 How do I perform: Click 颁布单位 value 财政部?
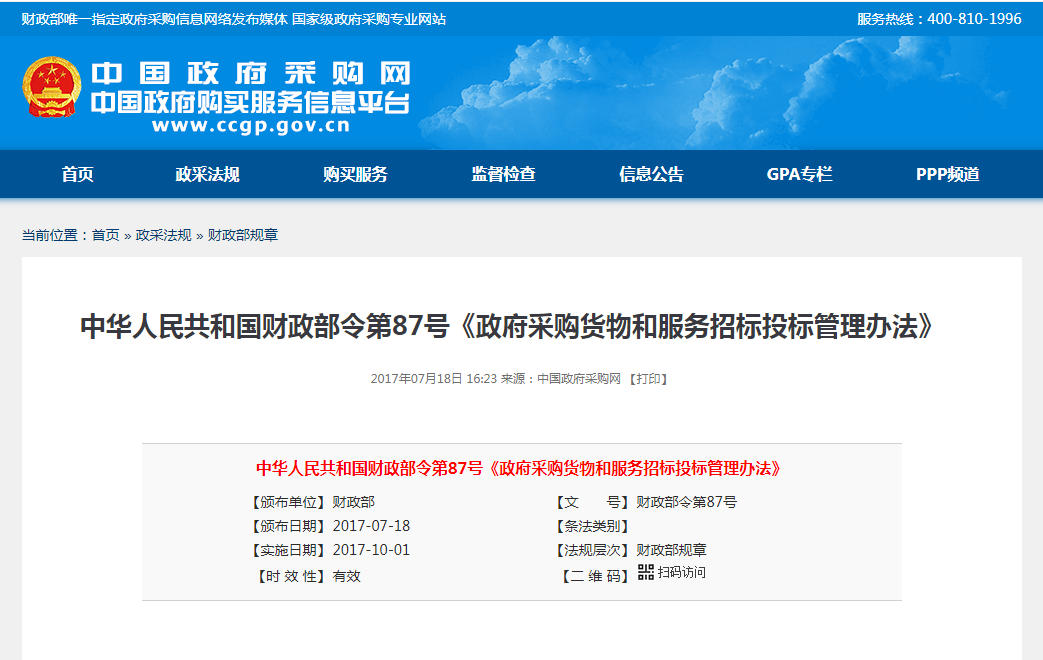coord(354,502)
